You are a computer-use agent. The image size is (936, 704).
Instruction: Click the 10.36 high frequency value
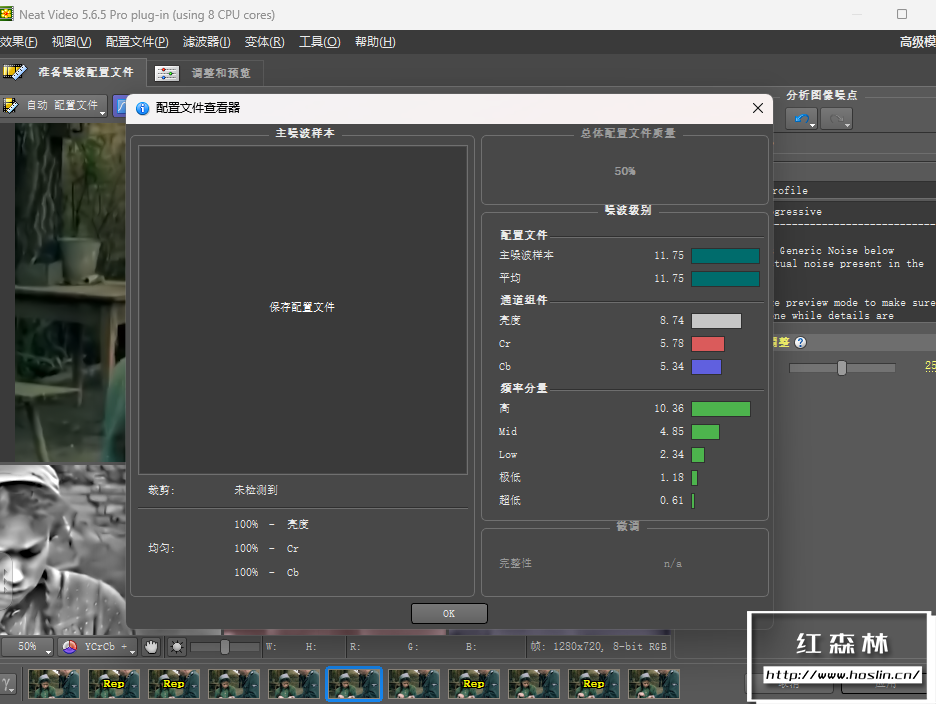(669, 408)
